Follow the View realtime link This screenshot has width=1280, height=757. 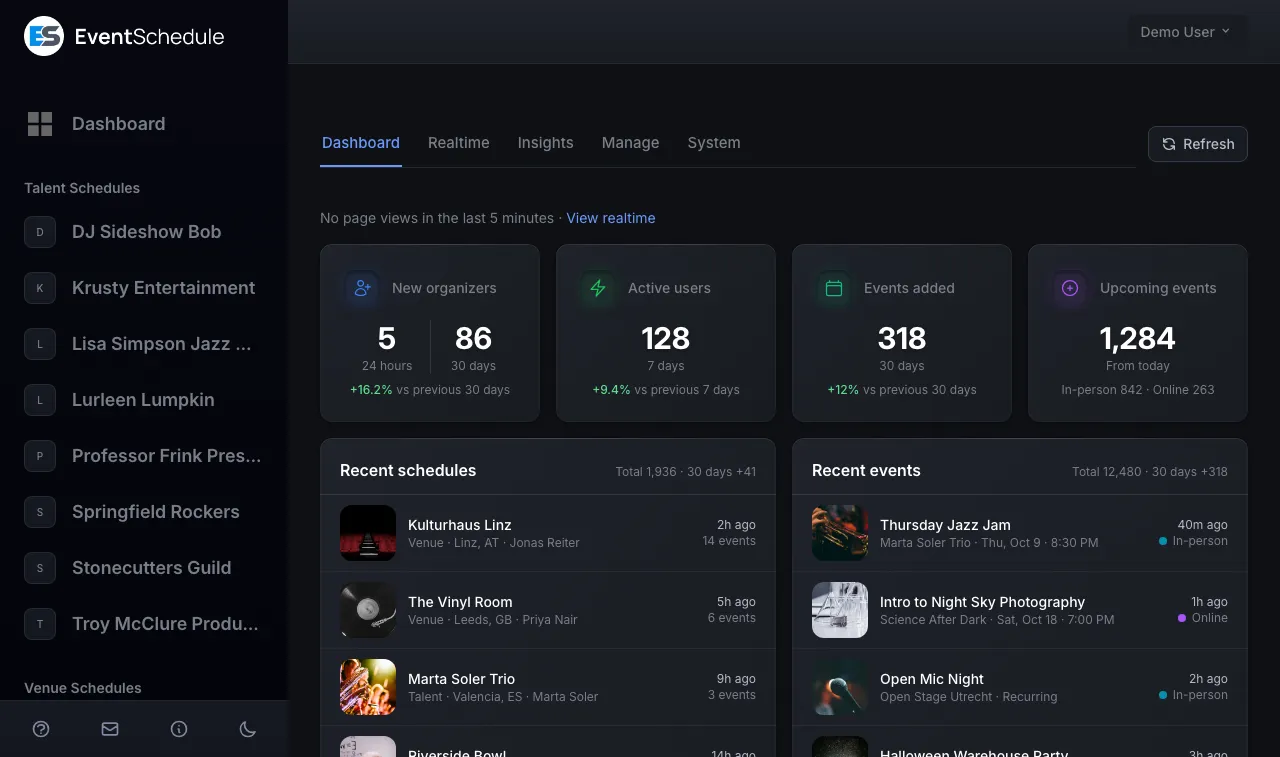tap(611, 218)
